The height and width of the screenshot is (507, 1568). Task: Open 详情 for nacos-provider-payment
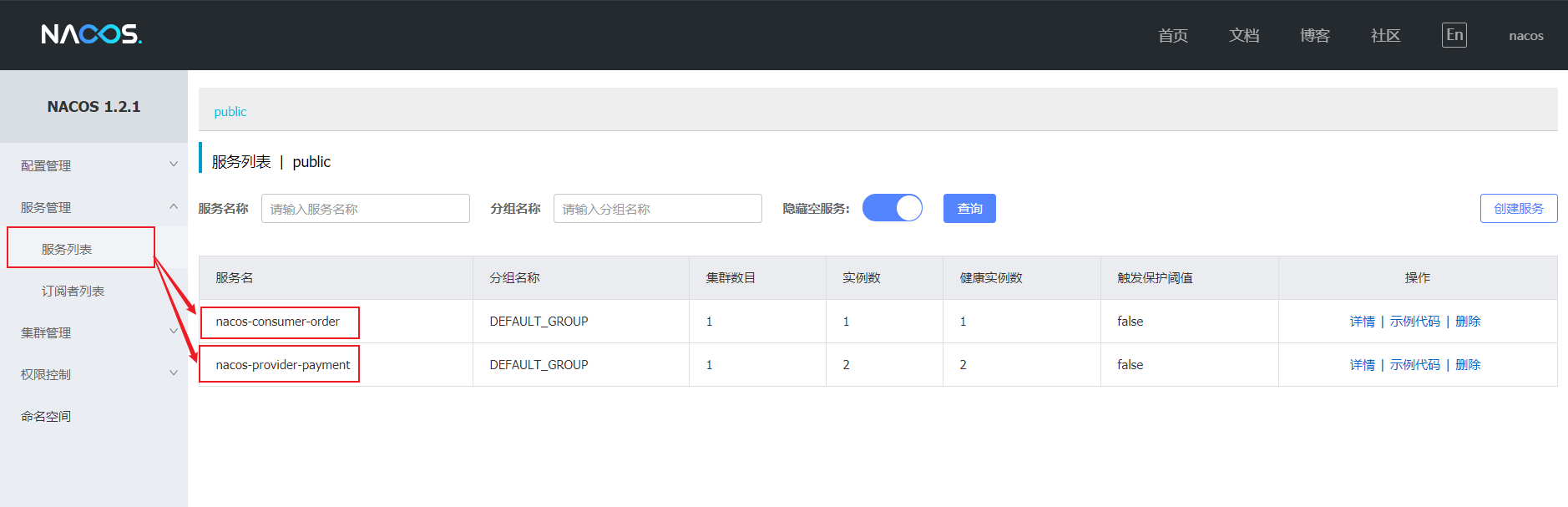[x=1363, y=365]
